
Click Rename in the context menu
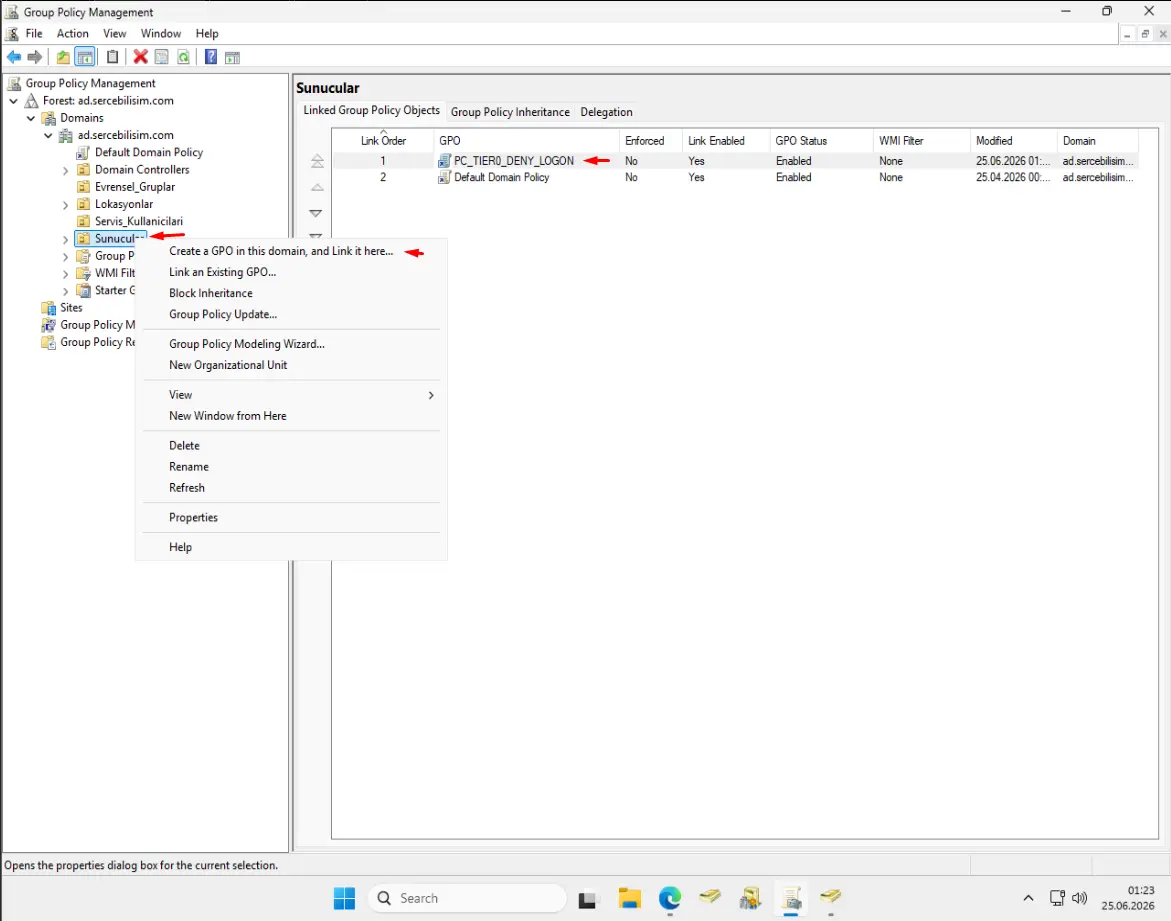click(x=189, y=466)
